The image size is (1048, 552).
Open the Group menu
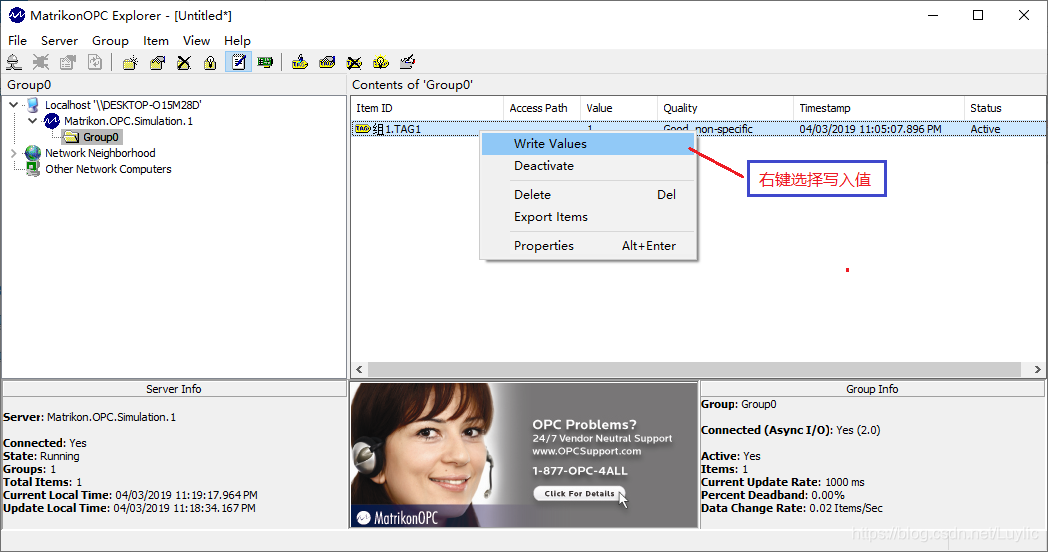[x=110, y=41]
